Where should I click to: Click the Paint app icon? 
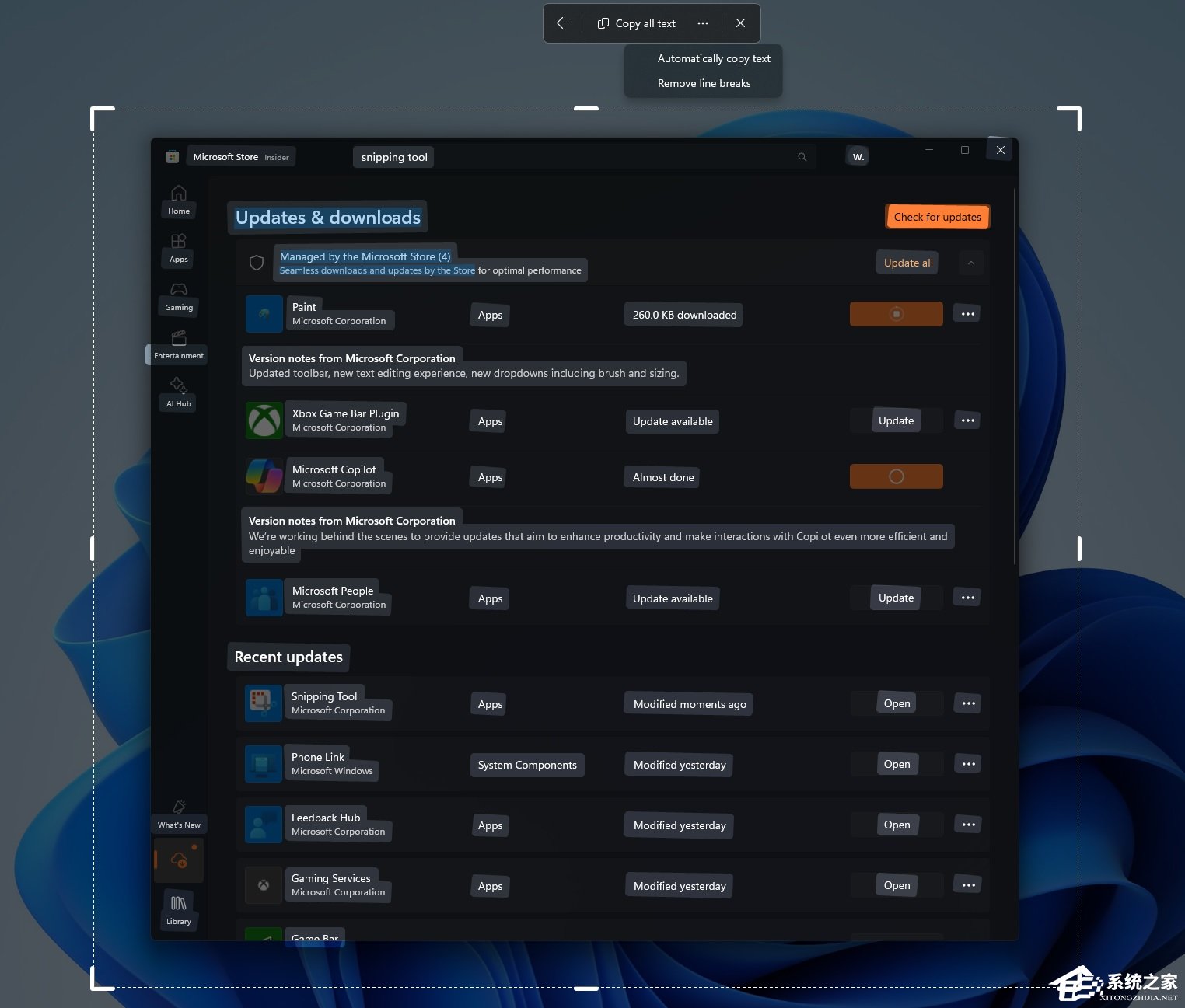coord(264,314)
